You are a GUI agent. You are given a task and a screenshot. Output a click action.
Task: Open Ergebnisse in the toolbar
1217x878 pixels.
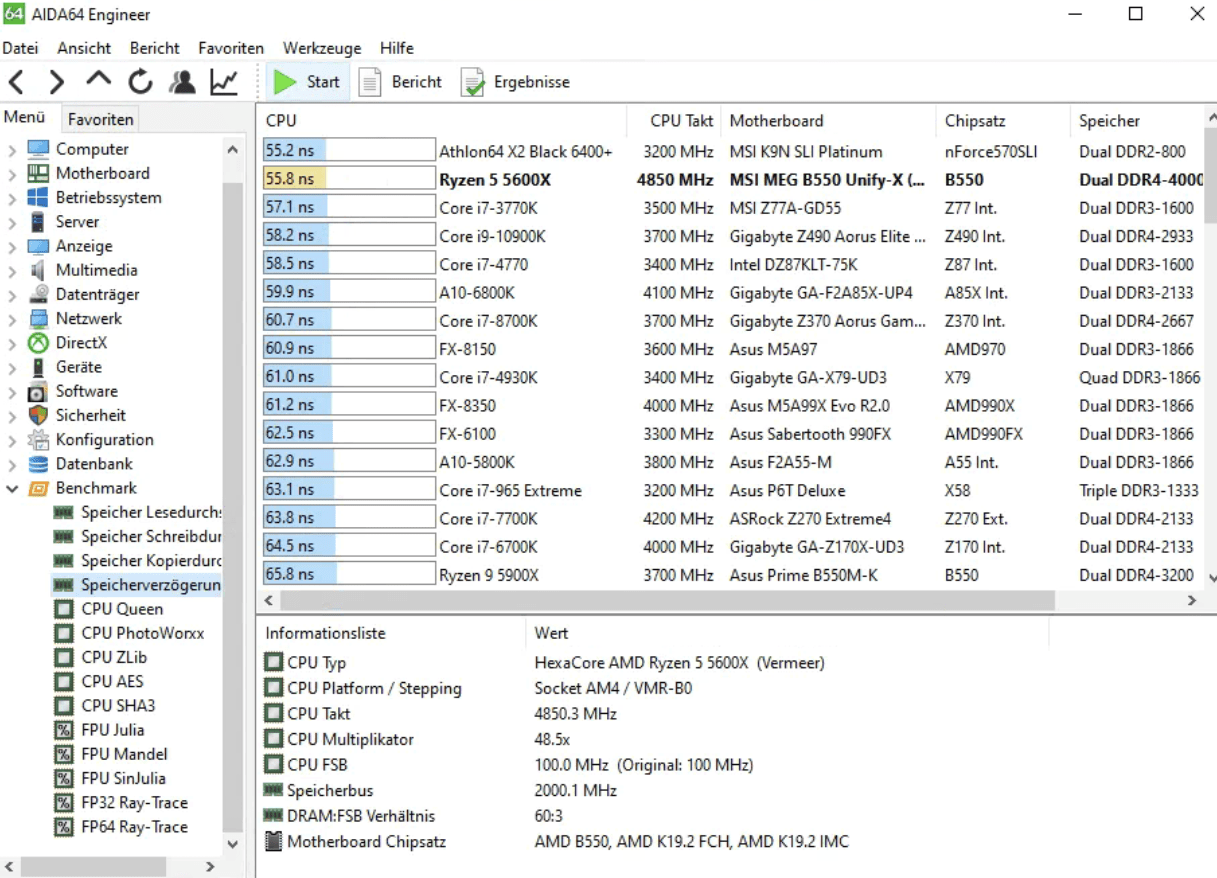tap(515, 82)
